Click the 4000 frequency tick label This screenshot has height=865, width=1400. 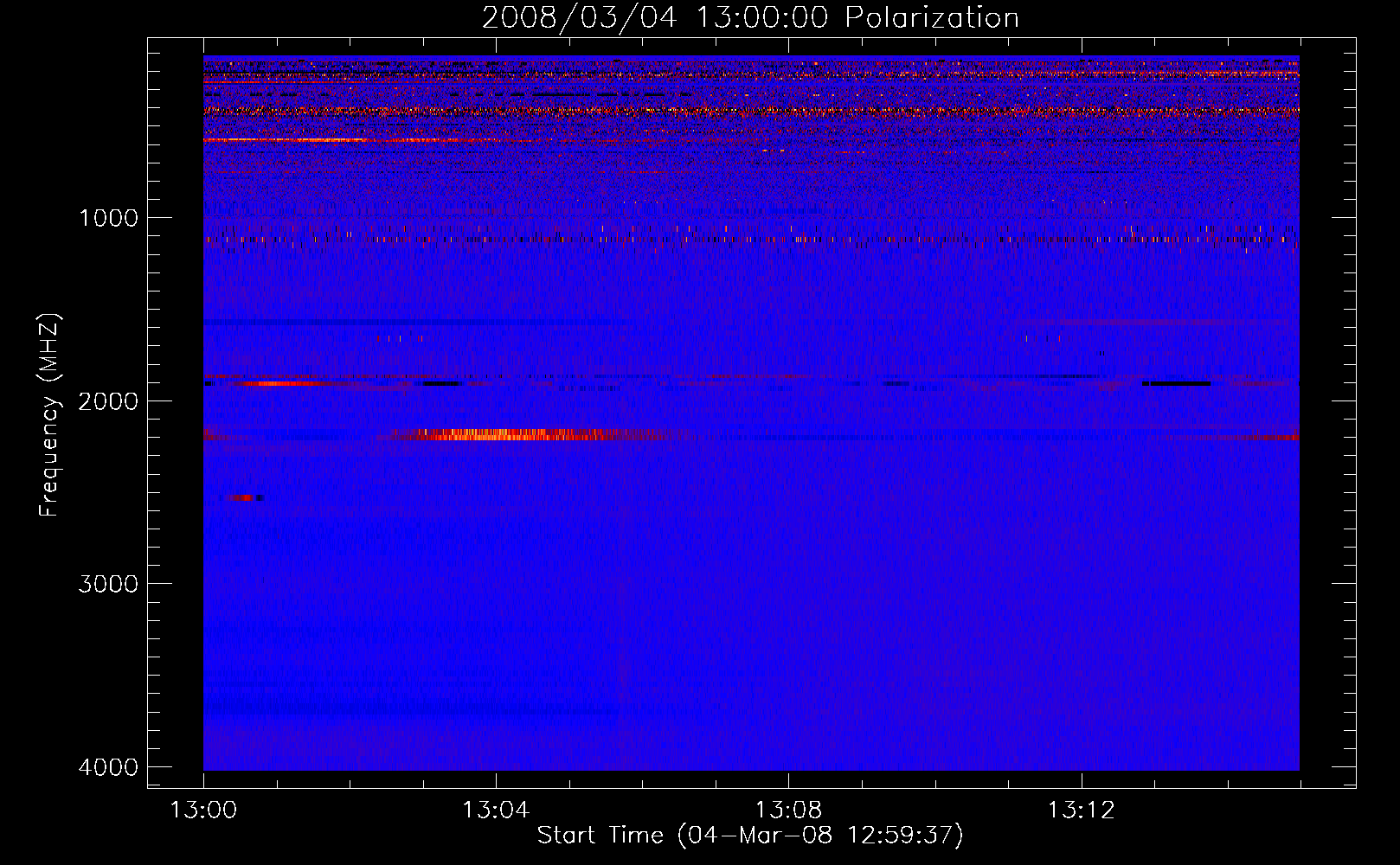108,767
